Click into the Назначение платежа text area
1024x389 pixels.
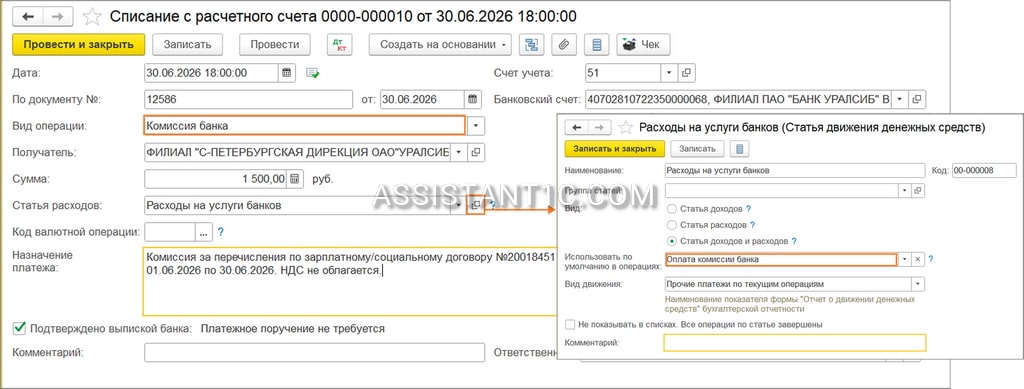349,282
